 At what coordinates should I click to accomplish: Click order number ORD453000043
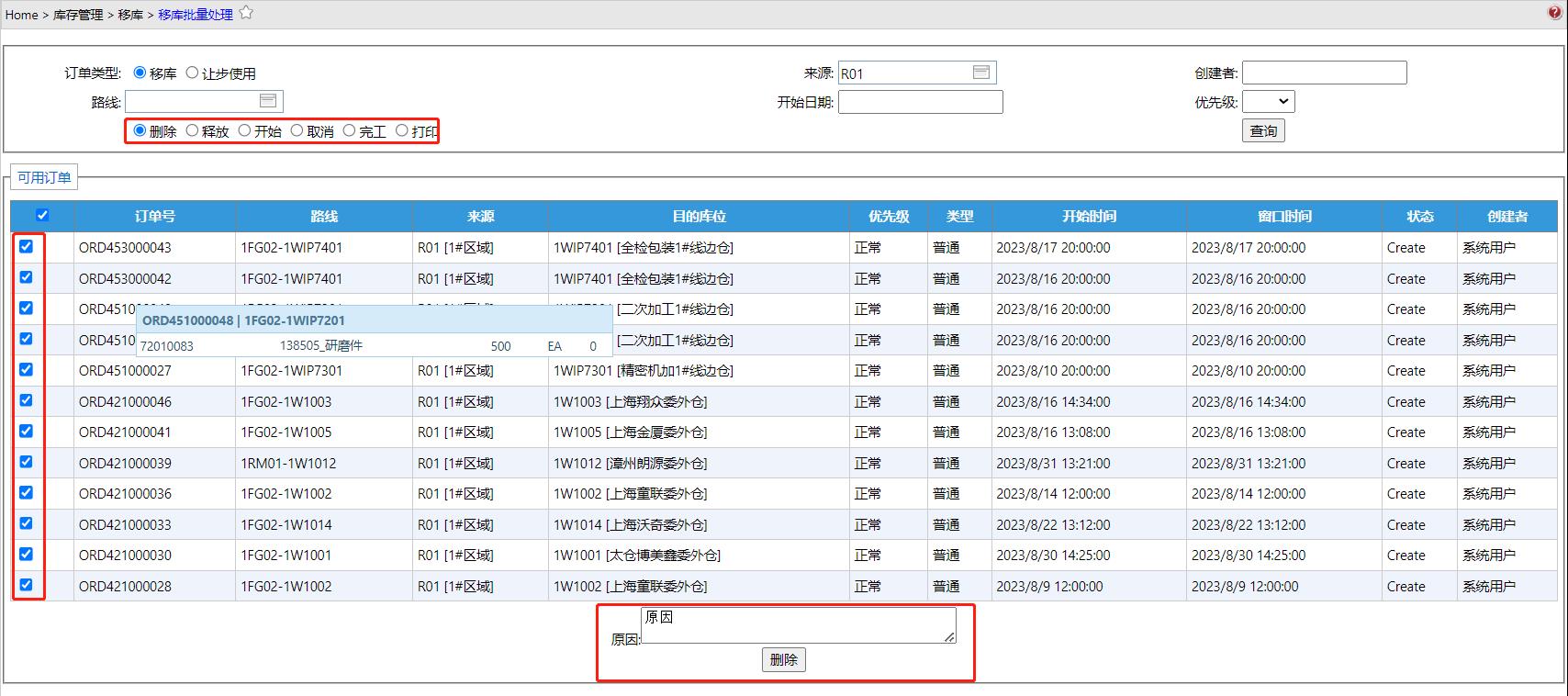tap(125, 248)
